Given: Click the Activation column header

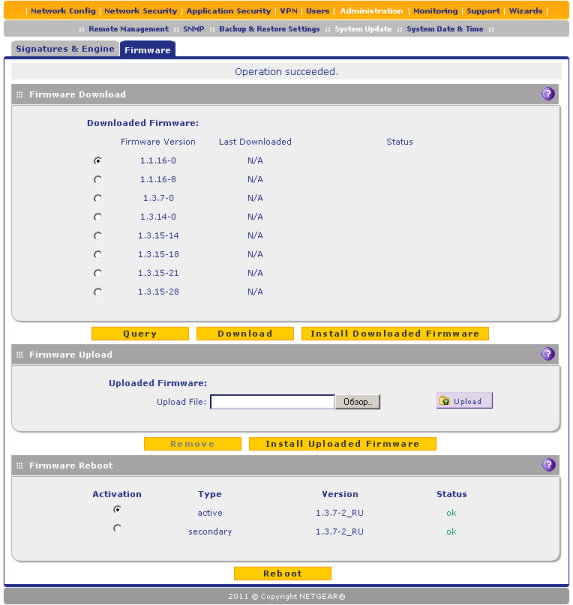Looking at the screenshot, I should (117, 494).
